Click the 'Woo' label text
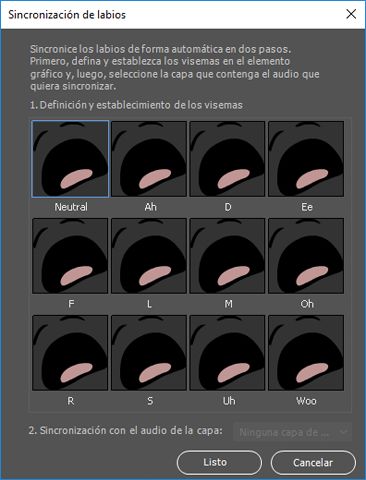The image size is (366, 480). (x=306, y=401)
